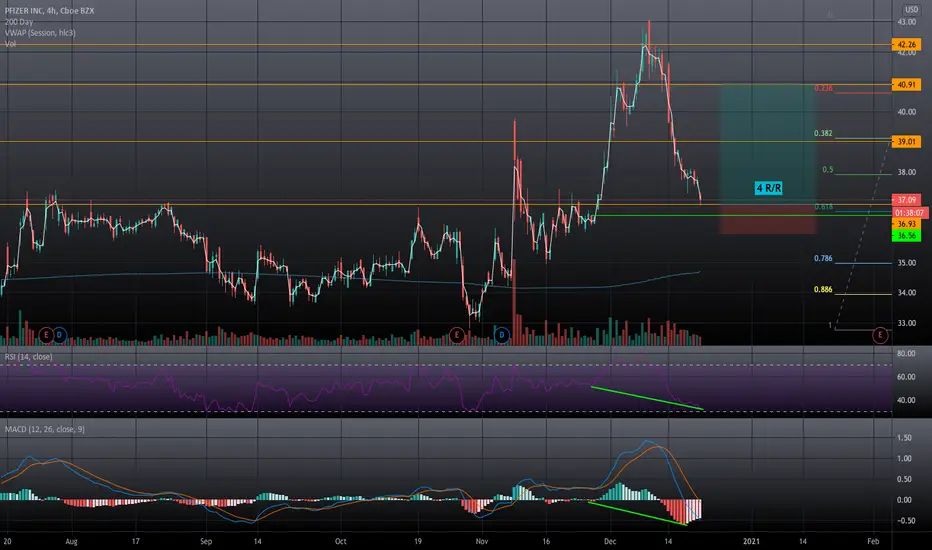Viewport: 932px width, 550px height.
Task: Select the green trendline on the RSI pane
Action: [647, 398]
